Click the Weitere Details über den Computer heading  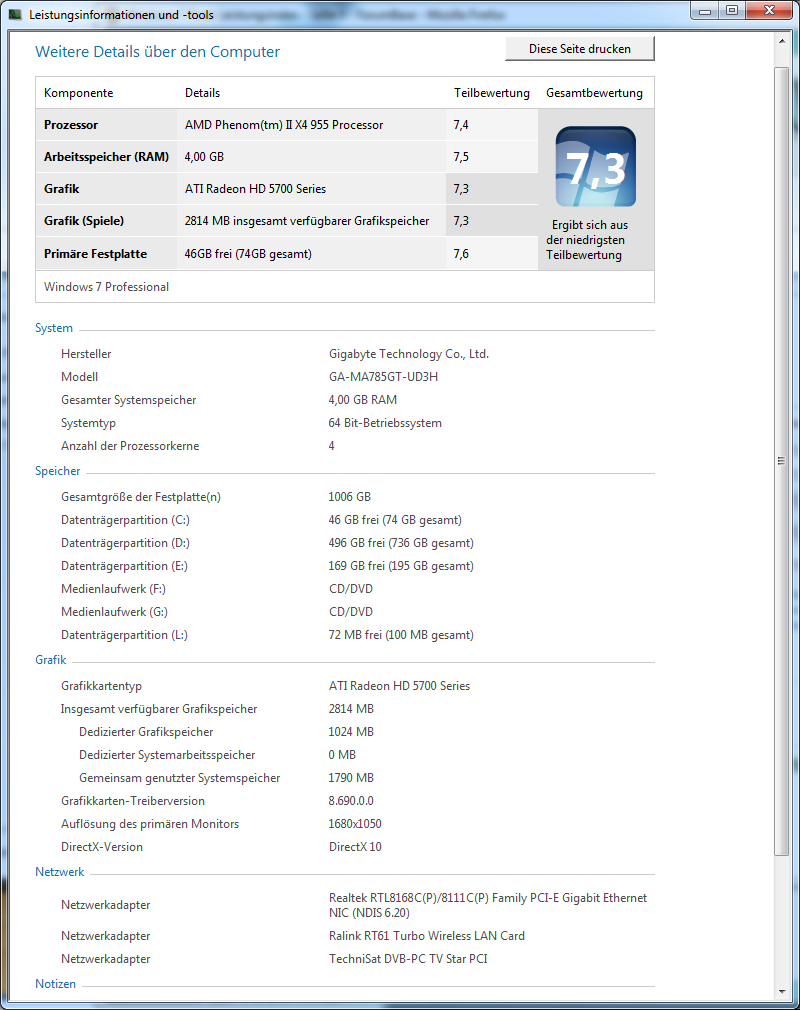point(158,52)
